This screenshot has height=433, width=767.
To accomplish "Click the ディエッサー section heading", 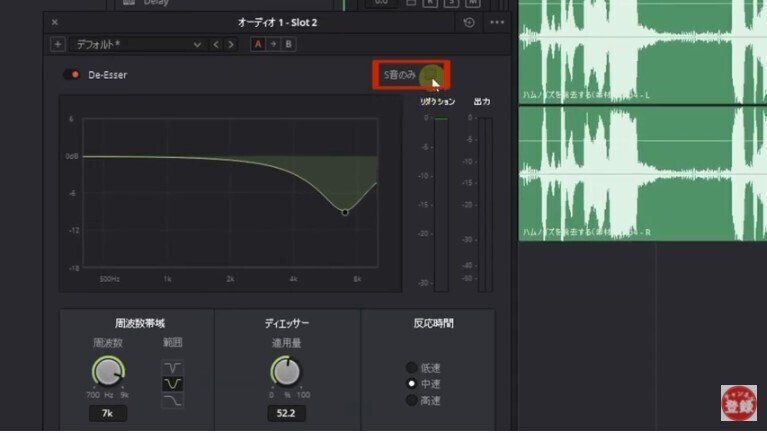I will tap(287, 323).
